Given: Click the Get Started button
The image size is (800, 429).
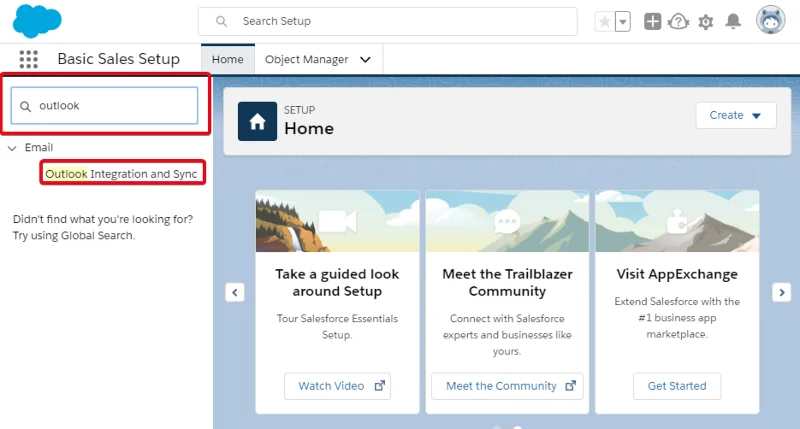Looking at the screenshot, I should [x=677, y=386].
